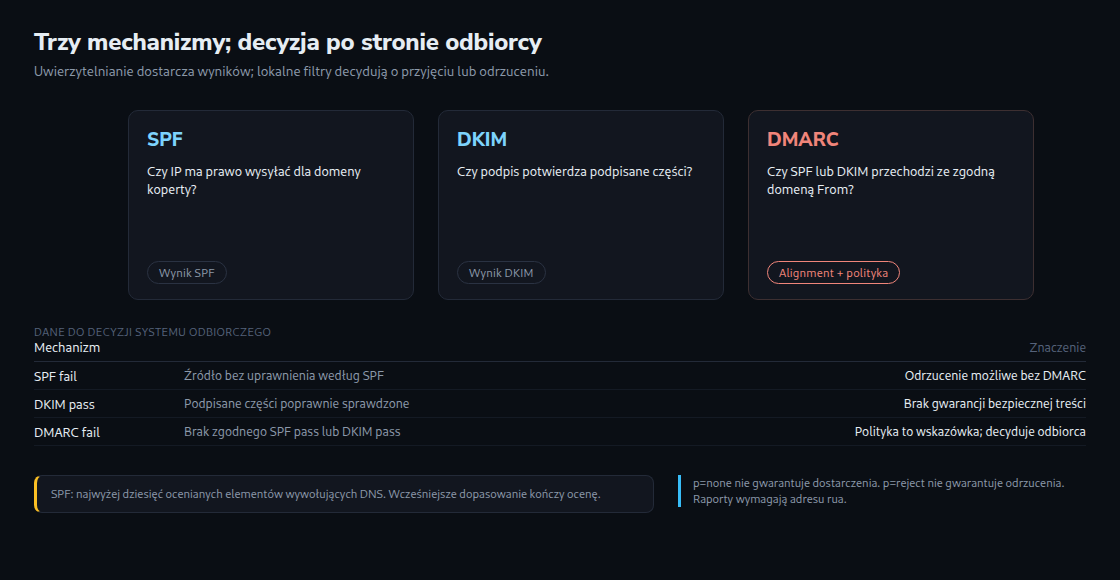Click 'Źródło bez uprawnienia według SPF'
The image size is (1120, 580).
pos(284,376)
